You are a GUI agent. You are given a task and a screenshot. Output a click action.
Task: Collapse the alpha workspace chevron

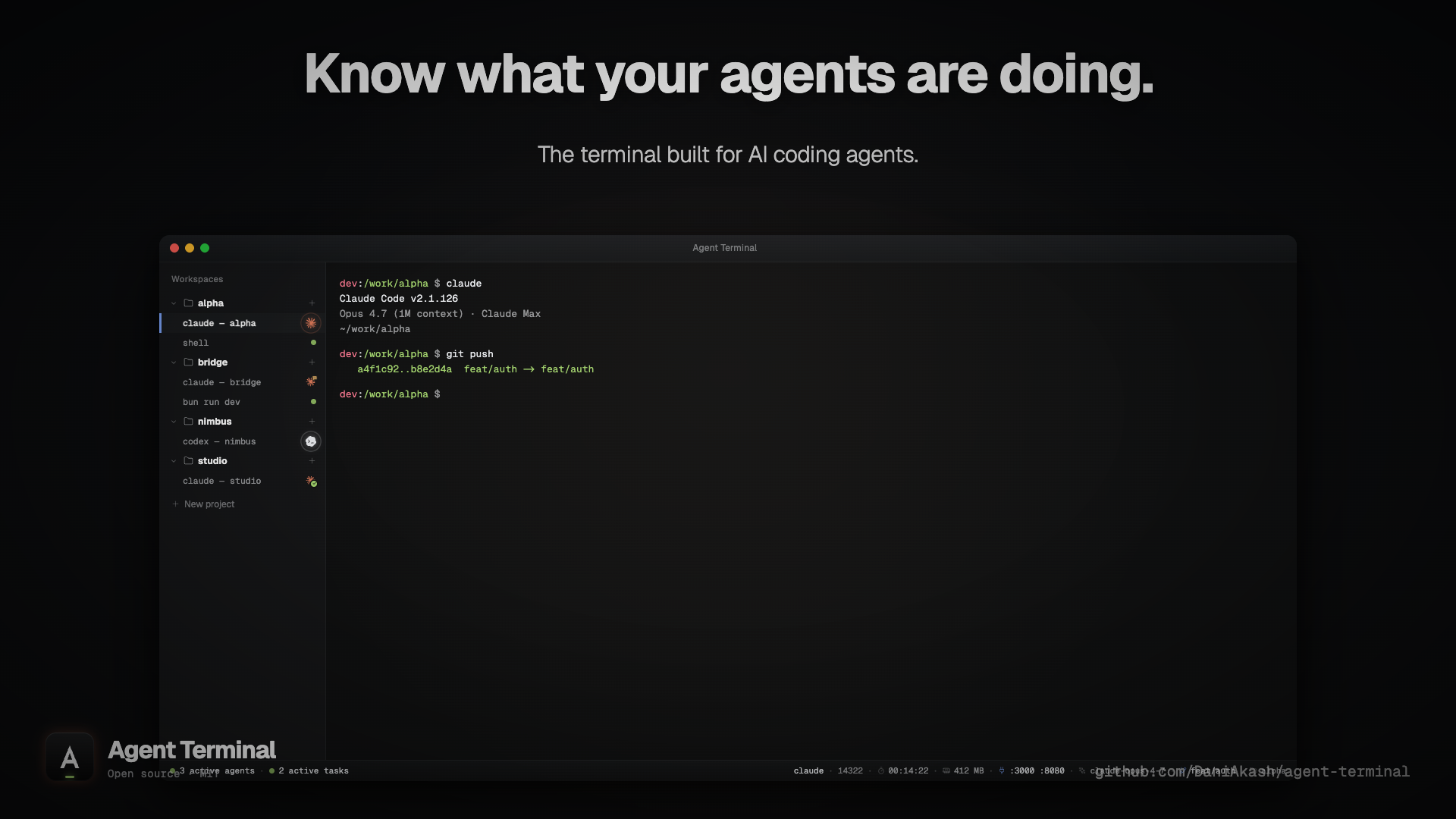(x=174, y=303)
